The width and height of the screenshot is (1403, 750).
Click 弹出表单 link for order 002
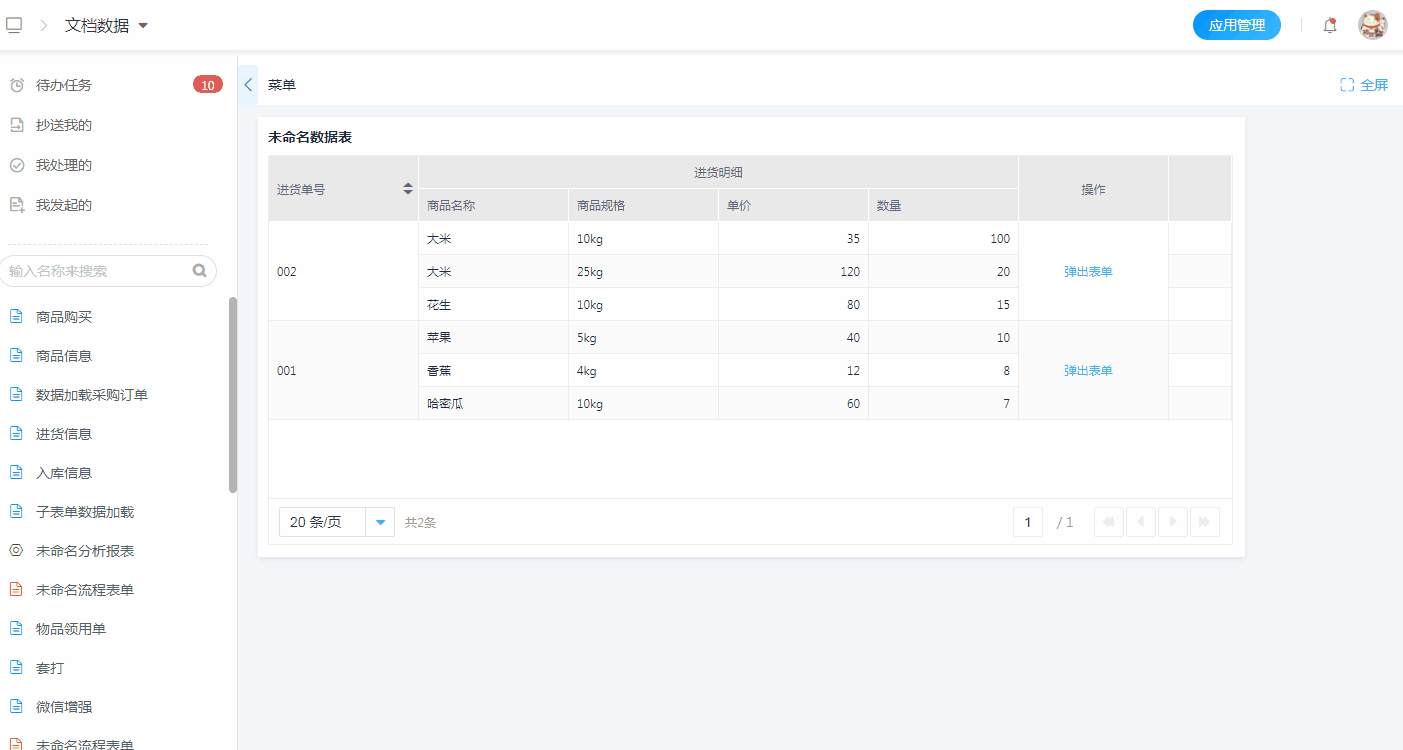(1088, 271)
